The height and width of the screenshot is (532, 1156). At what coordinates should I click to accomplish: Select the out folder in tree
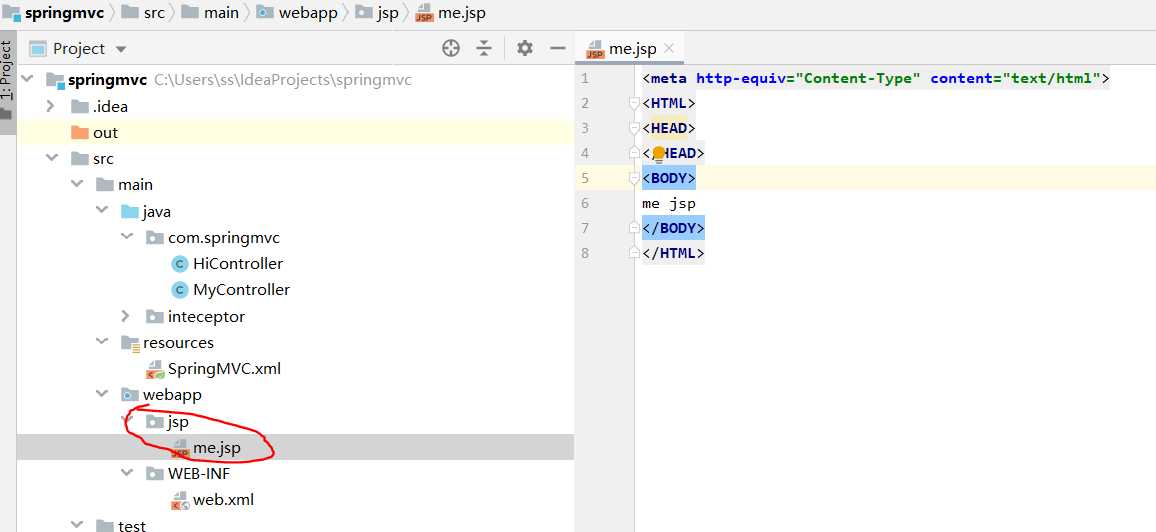295,133
